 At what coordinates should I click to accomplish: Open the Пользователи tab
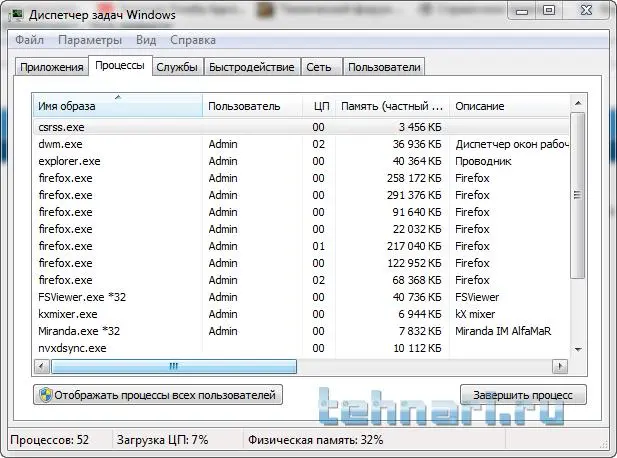click(x=384, y=67)
